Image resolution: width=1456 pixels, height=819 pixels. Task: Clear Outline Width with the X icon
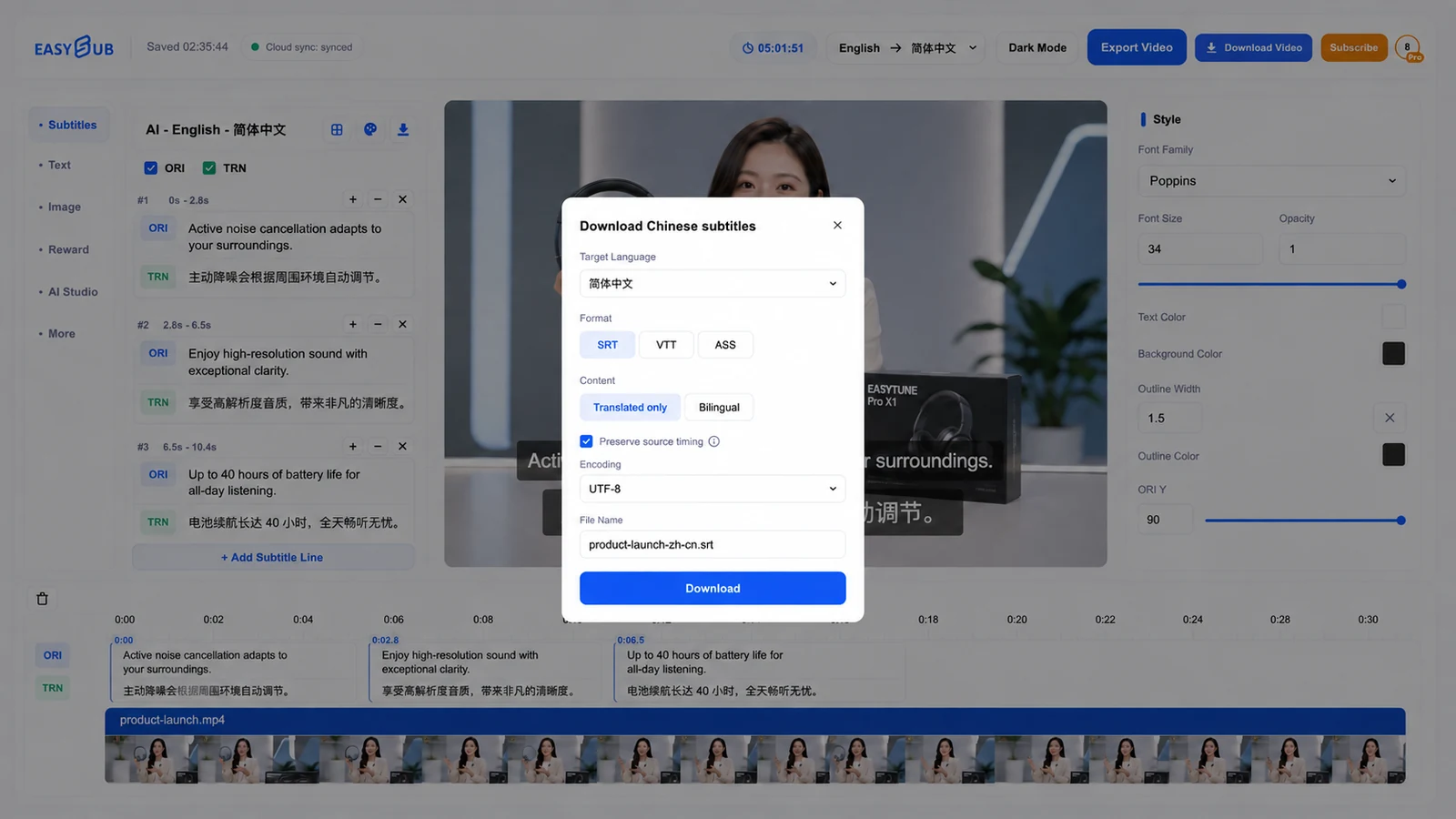pyautogui.click(x=1390, y=418)
